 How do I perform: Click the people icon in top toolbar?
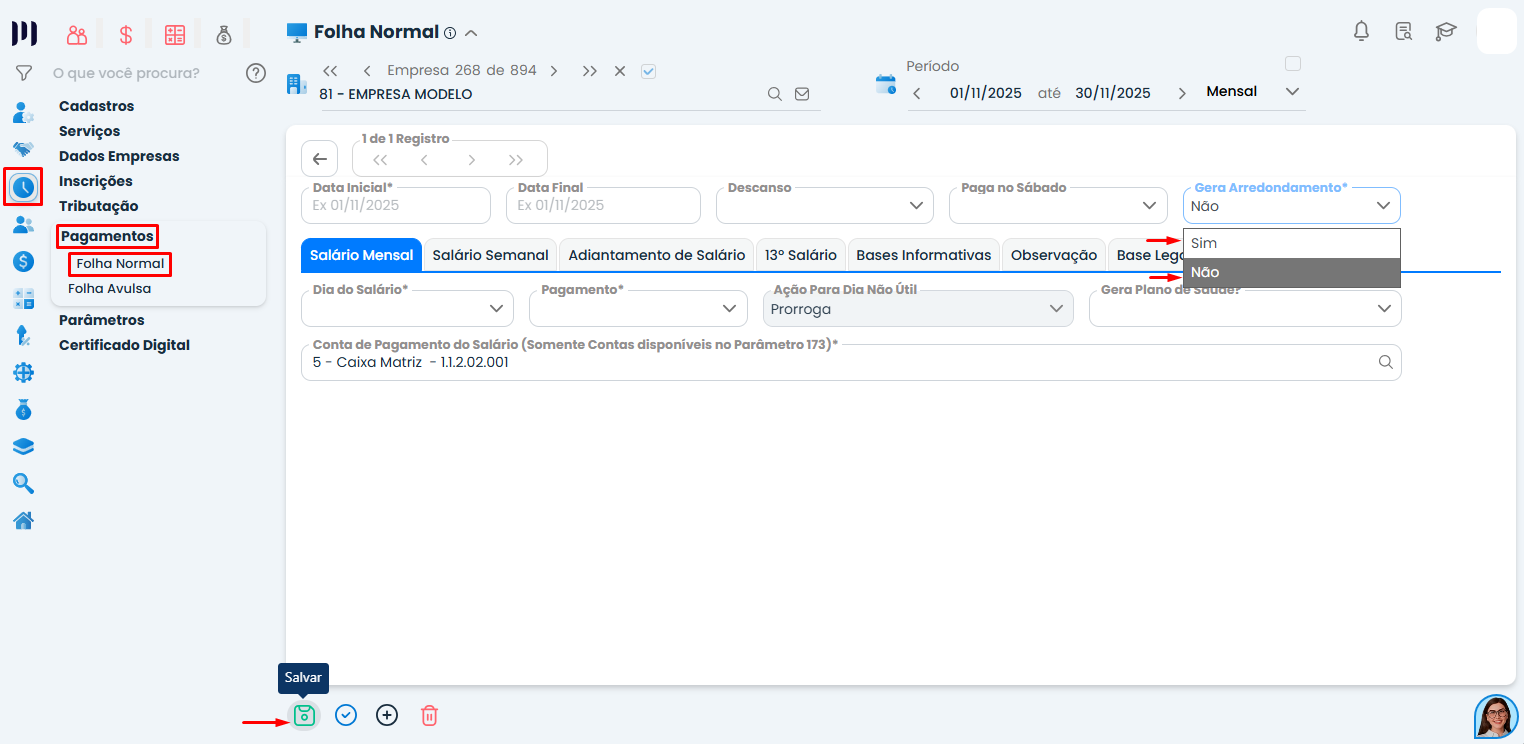(x=77, y=35)
